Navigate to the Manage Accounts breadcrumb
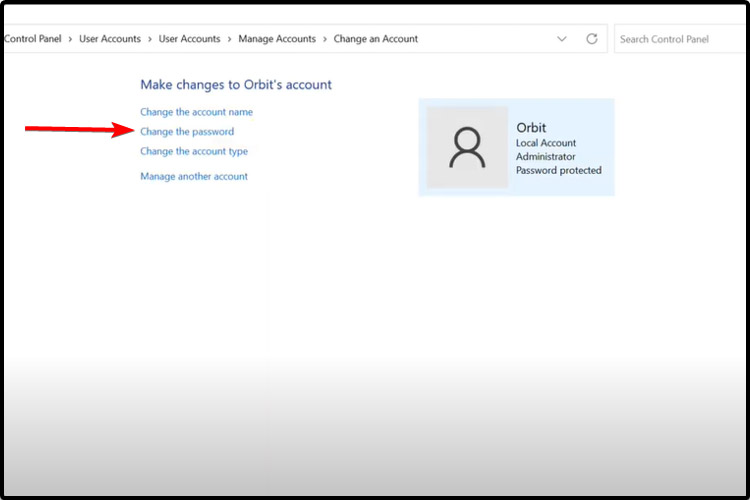Viewport: 750px width, 500px height. point(276,39)
